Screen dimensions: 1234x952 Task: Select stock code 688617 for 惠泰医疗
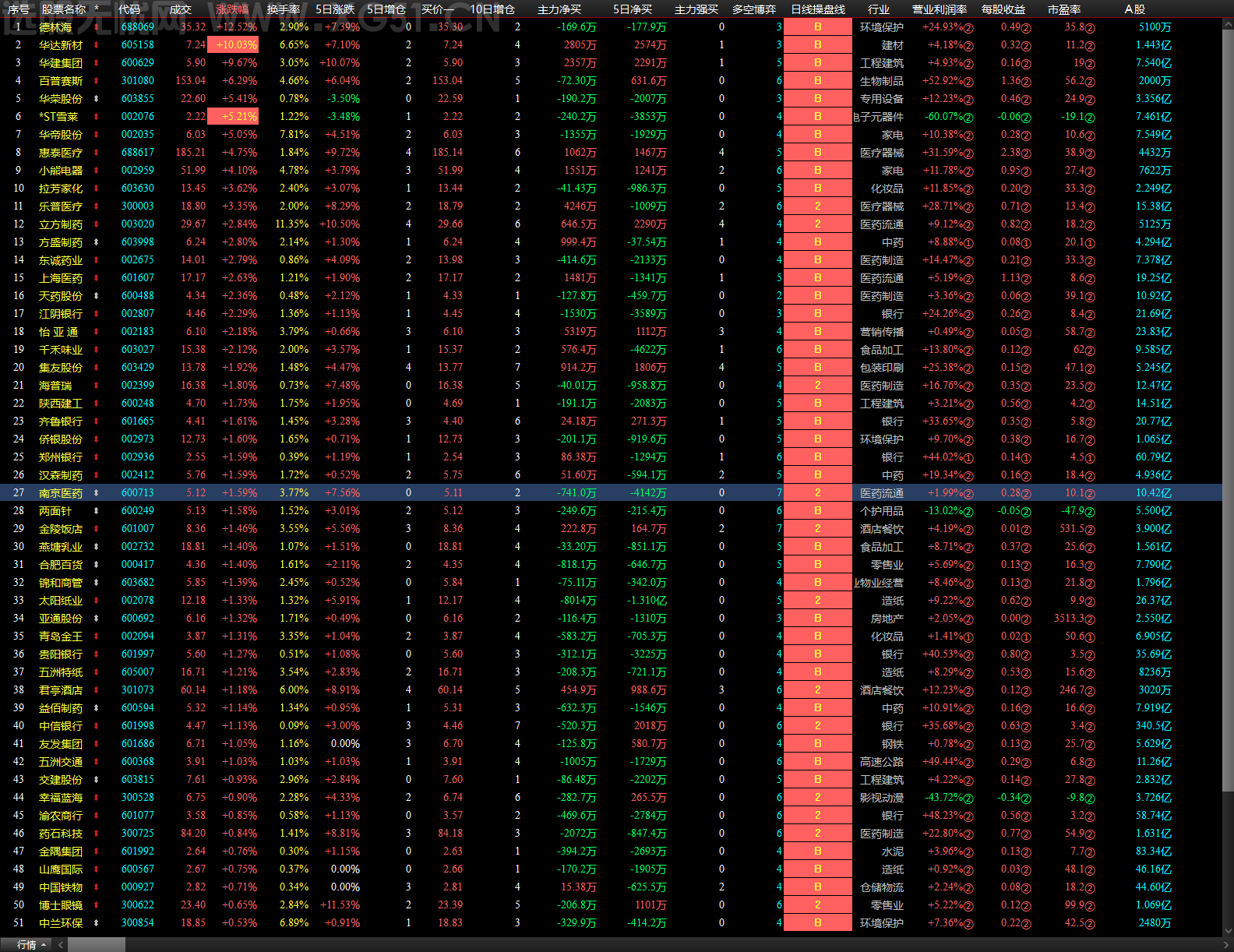point(138,153)
